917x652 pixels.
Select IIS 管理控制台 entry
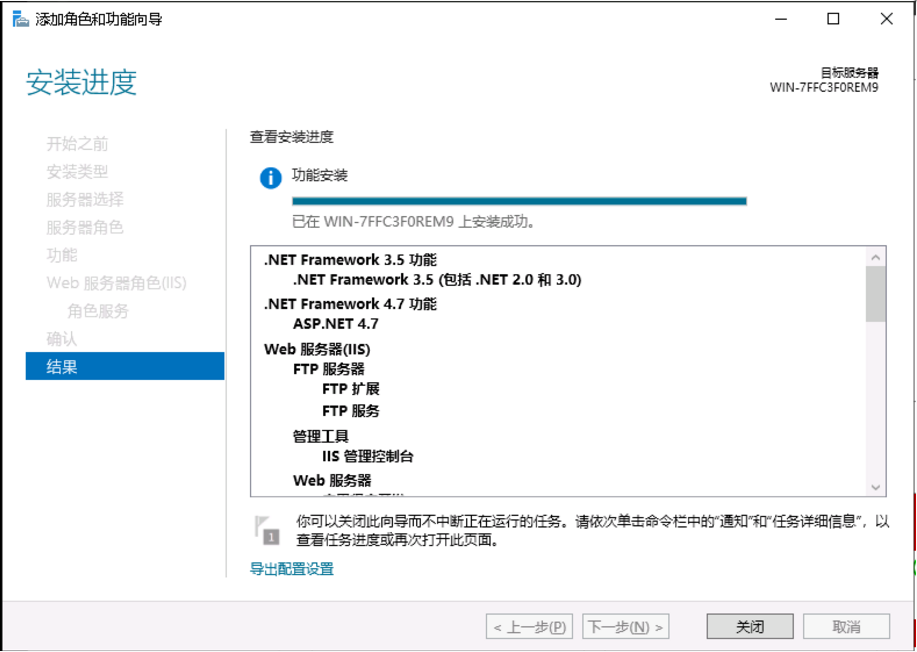[x=367, y=457]
